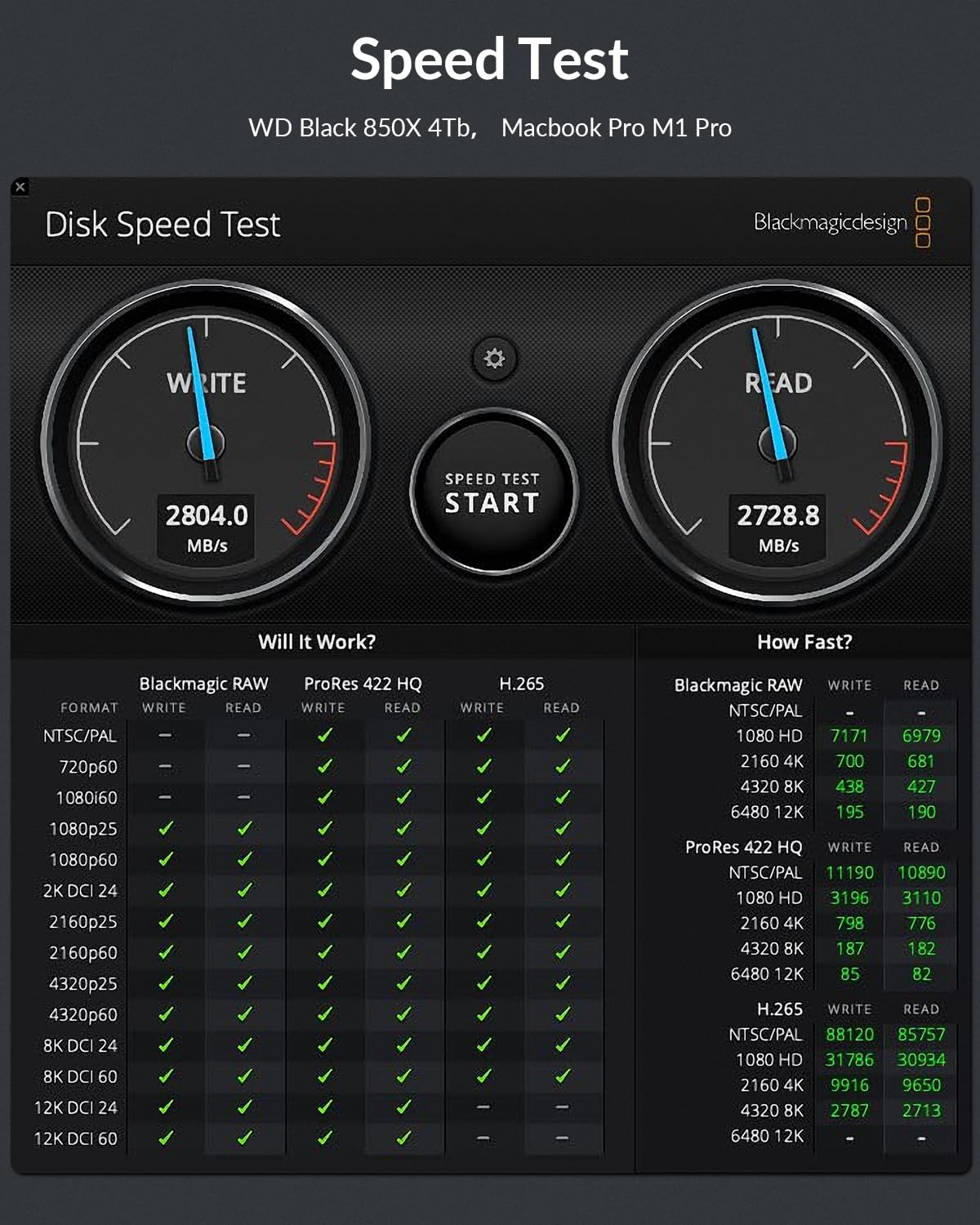Viewport: 980px width, 1225px height.
Task: Click the 4320p60 format row label
Action: pos(83,1015)
